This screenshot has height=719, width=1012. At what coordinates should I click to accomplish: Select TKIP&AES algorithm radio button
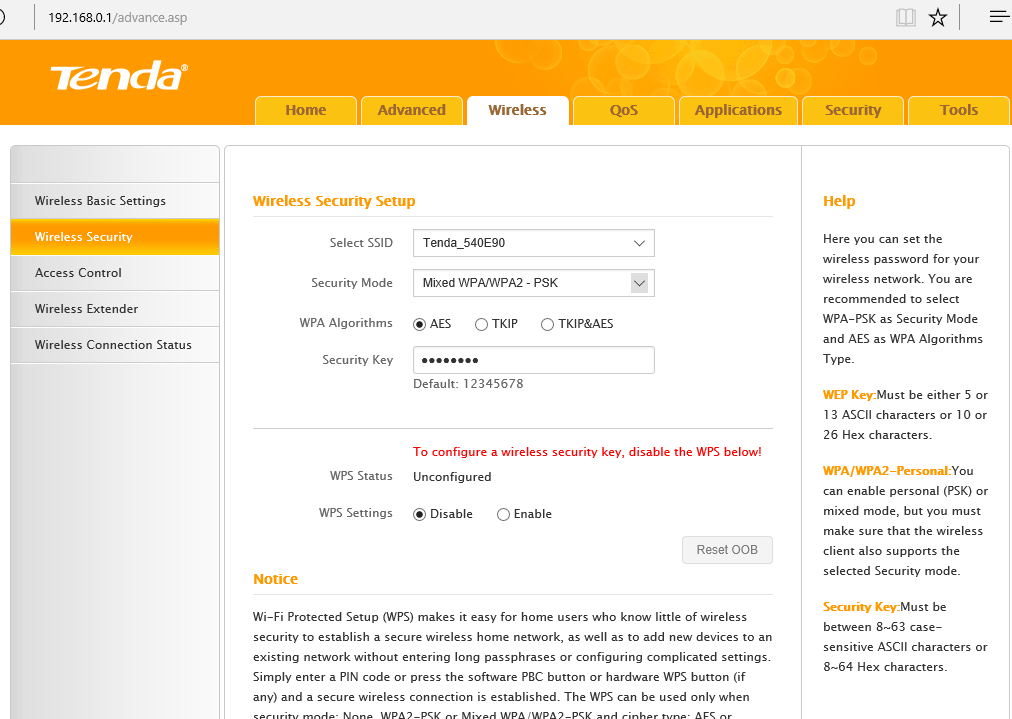547,324
